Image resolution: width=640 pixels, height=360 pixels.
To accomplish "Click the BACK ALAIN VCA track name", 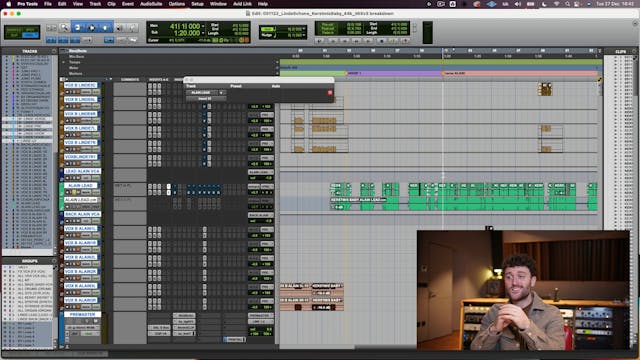I will click(x=82, y=214).
